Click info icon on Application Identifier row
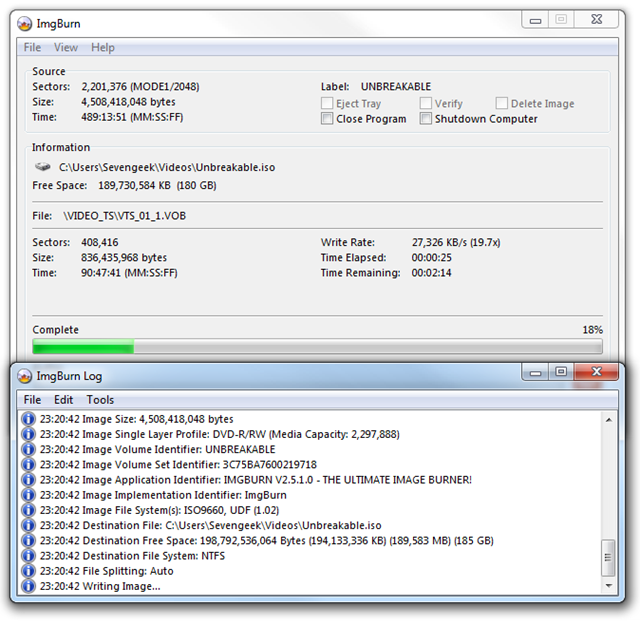Image resolution: width=640 pixels, height=625 pixels. point(28,480)
